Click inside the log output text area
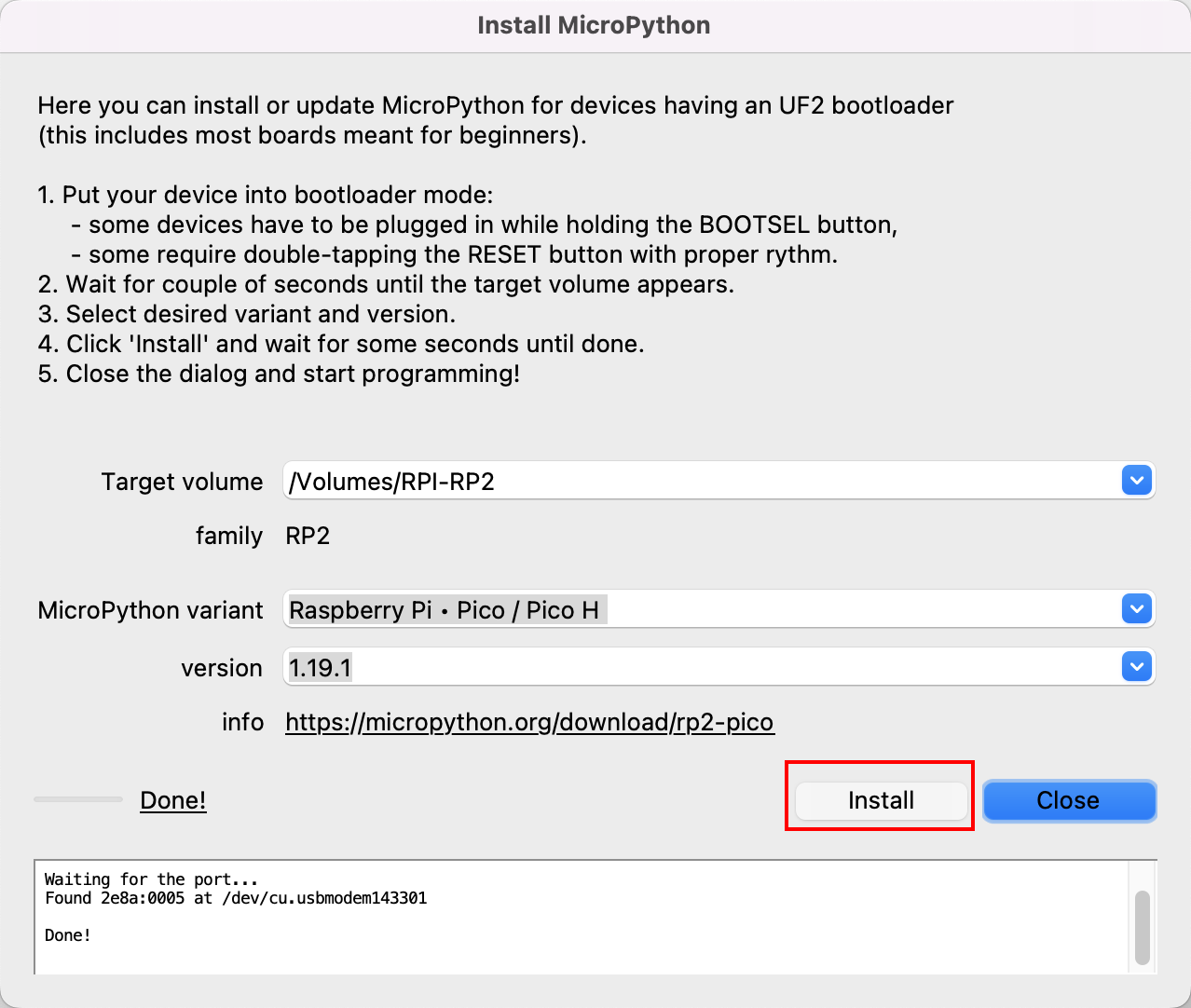The image size is (1191, 1008). pos(582,917)
